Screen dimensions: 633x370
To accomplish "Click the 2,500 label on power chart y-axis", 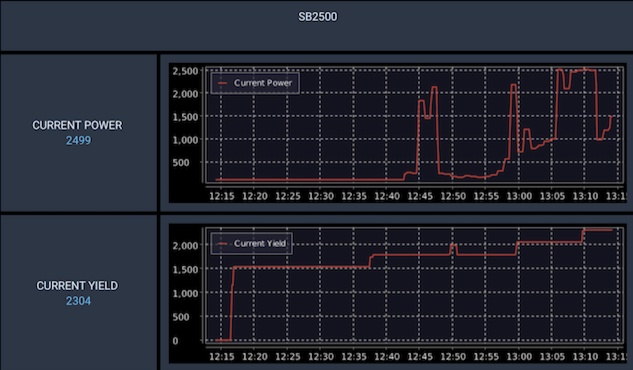I will (186, 71).
